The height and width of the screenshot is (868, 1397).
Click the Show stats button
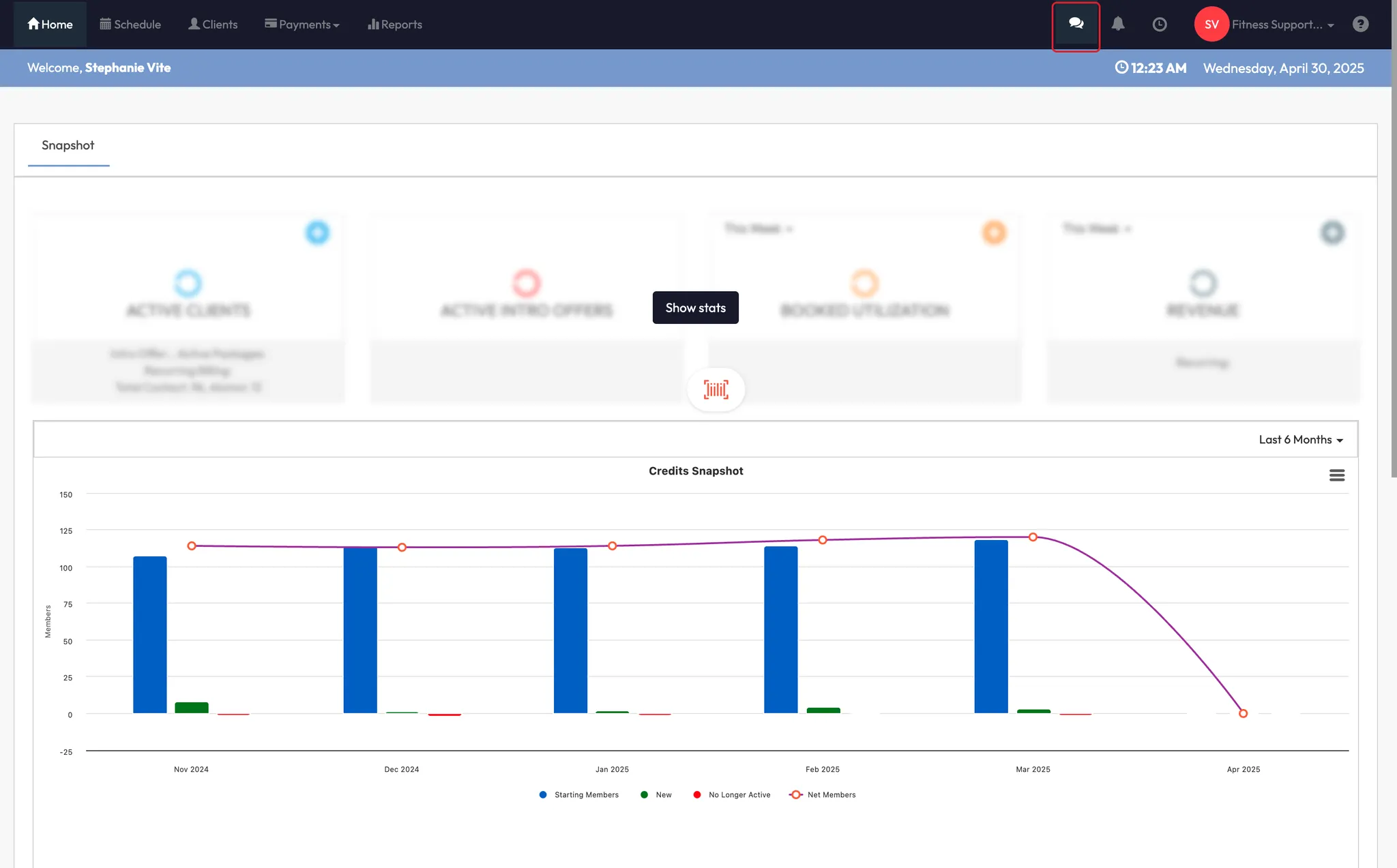click(x=695, y=308)
